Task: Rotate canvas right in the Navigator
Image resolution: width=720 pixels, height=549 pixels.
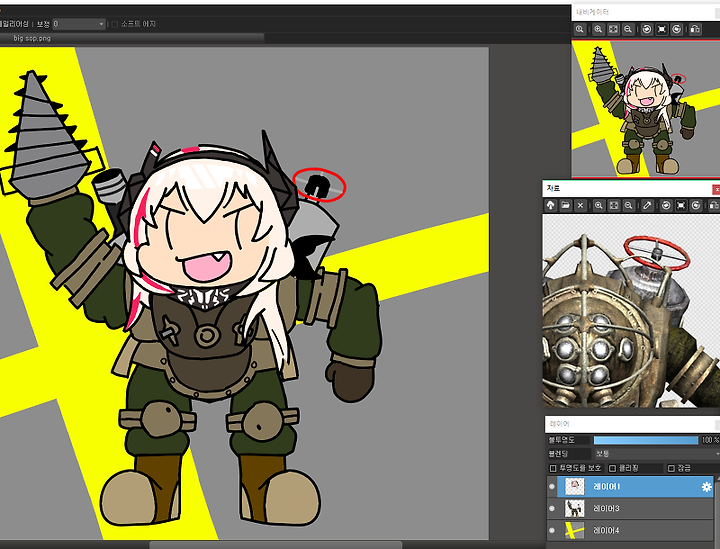Action: 677,29
